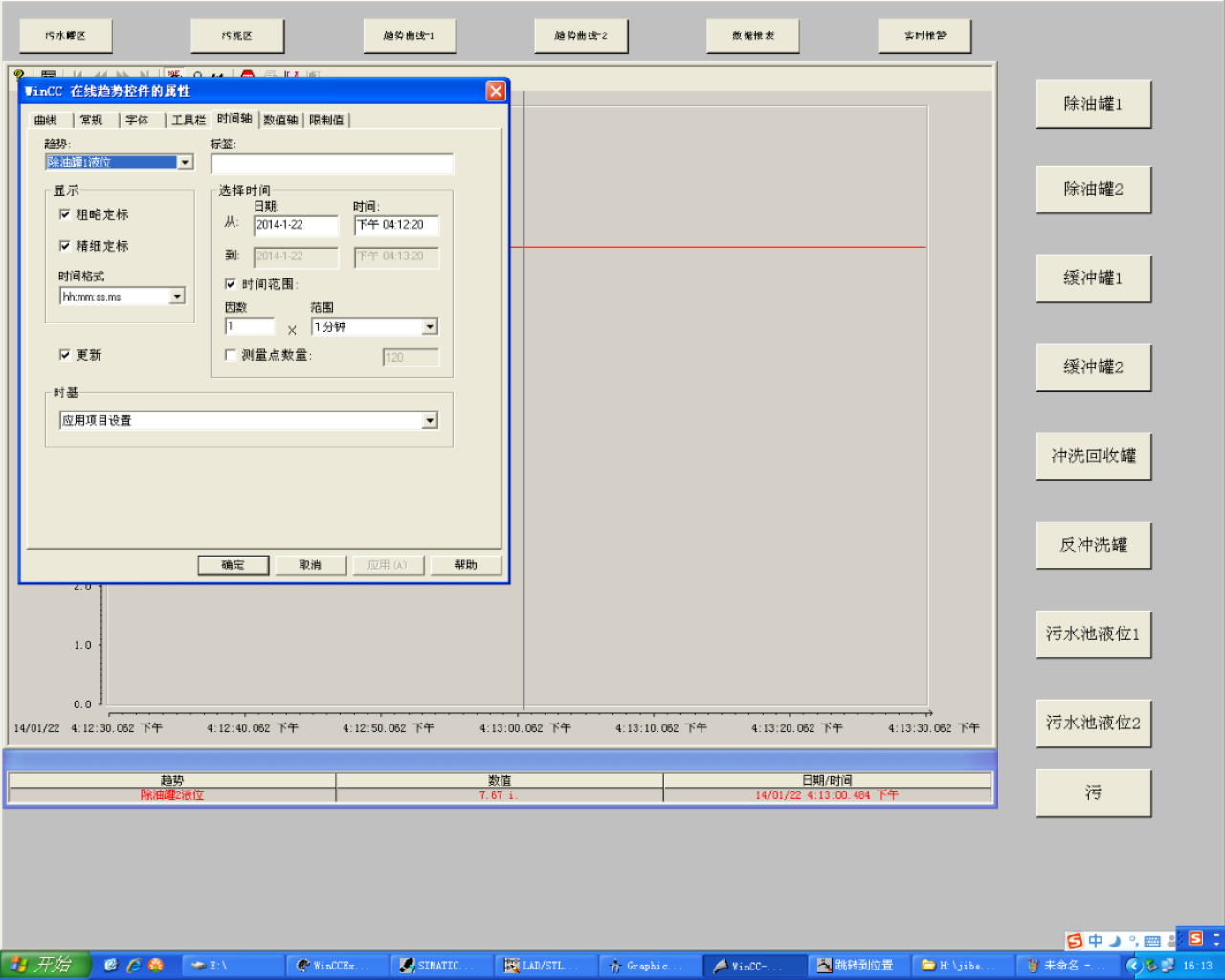This screenshot has width=1225, height=980.
Task: Open the 曲线 tab
Action: pos(46,120)
